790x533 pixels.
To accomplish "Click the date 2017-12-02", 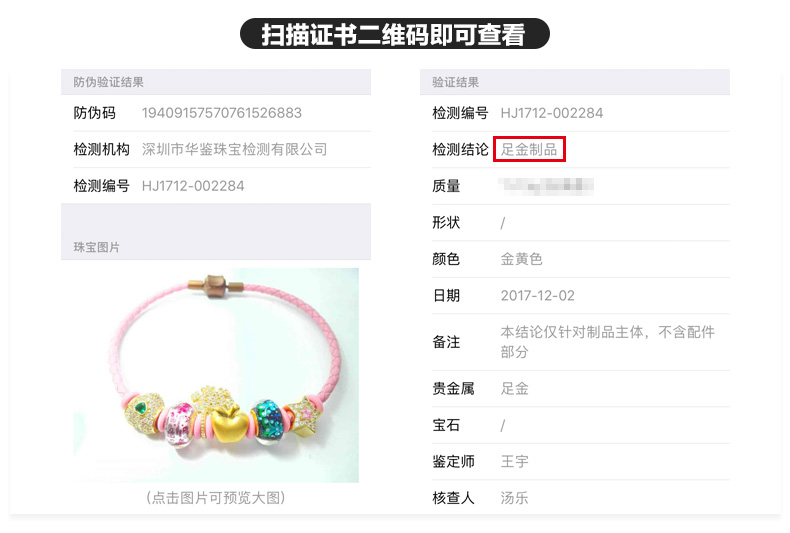I will (x=538, y=295).
